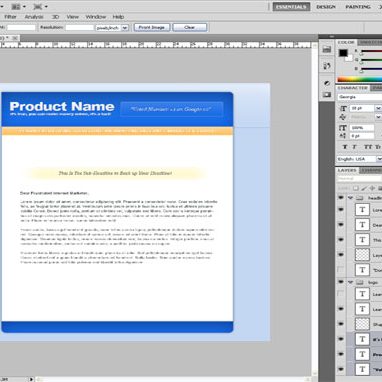Collapse the logo layer group arrow

click(x=350, y=282)
